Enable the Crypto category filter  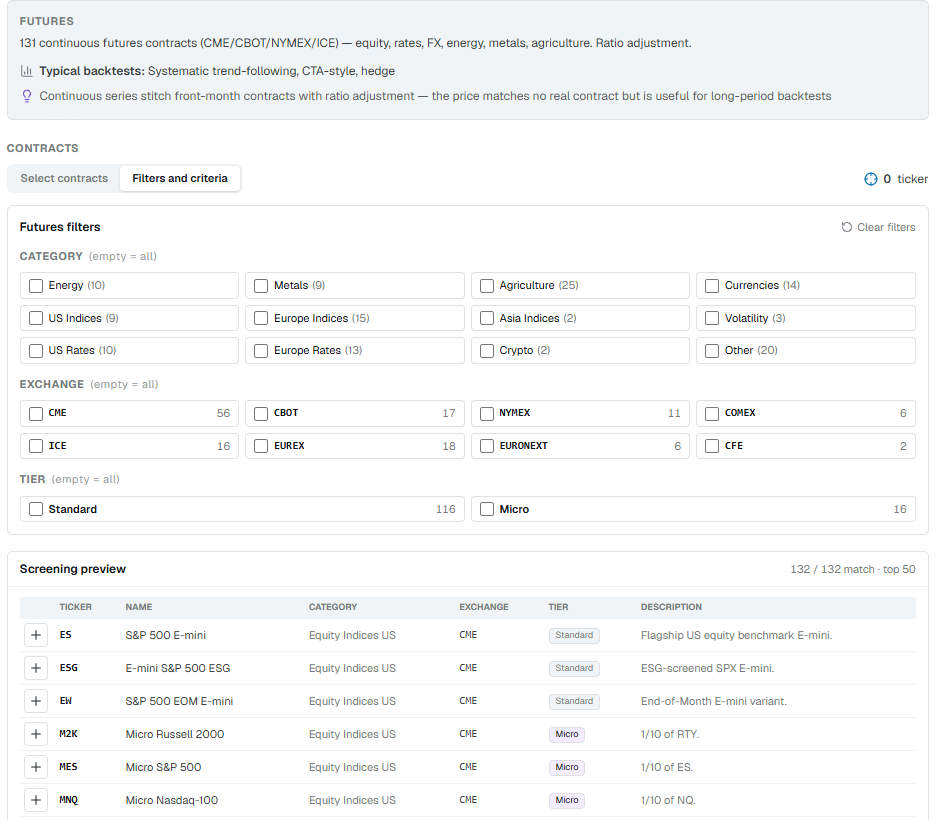pos(487,351)
